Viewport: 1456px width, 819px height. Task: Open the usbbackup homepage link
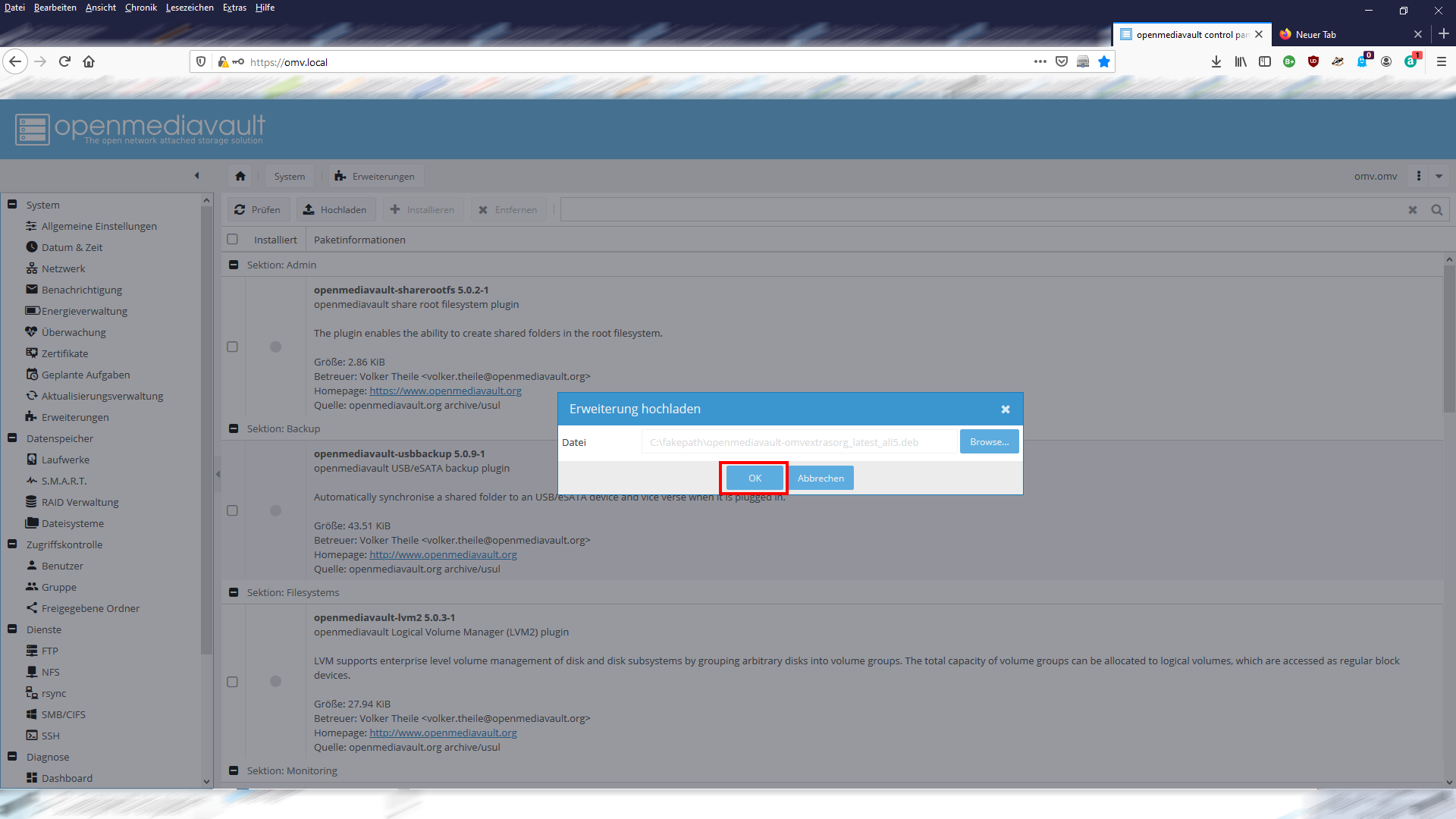pyautogui.click(x=443, y=555)
